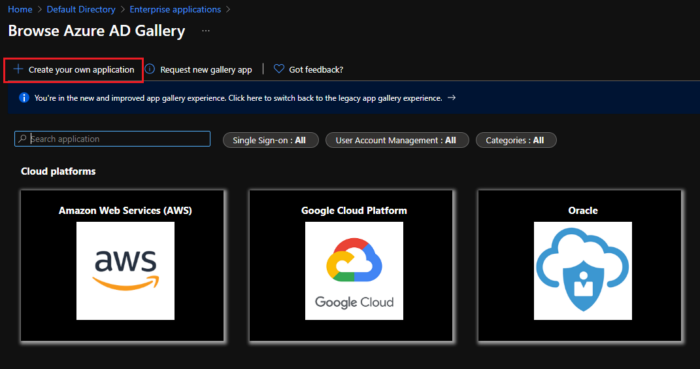Select the Google Cloud Platform title
The width and height of the screenshot is (700, 369).
pos(354,211)
